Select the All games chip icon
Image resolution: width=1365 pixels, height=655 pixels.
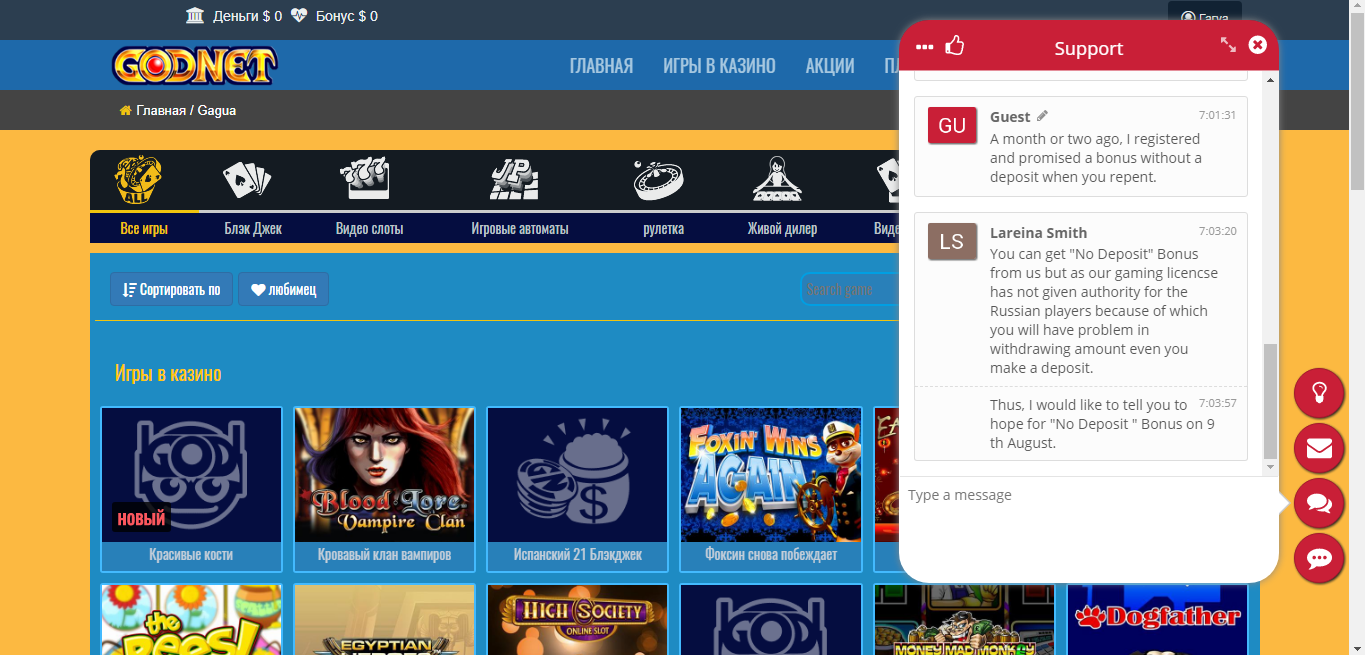click(138, 181)
